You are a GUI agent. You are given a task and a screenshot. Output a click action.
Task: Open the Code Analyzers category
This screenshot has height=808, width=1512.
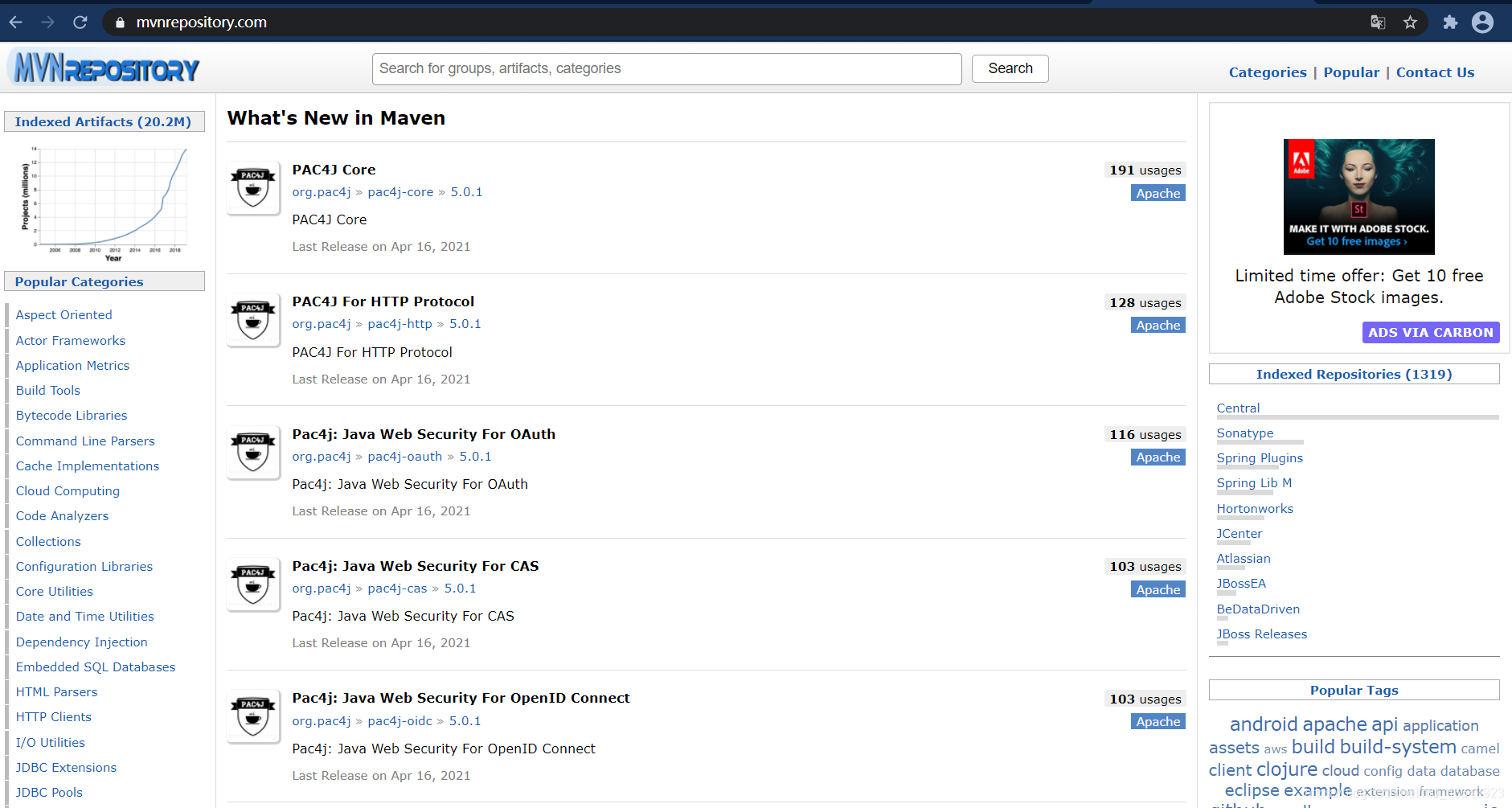(62, 516)
